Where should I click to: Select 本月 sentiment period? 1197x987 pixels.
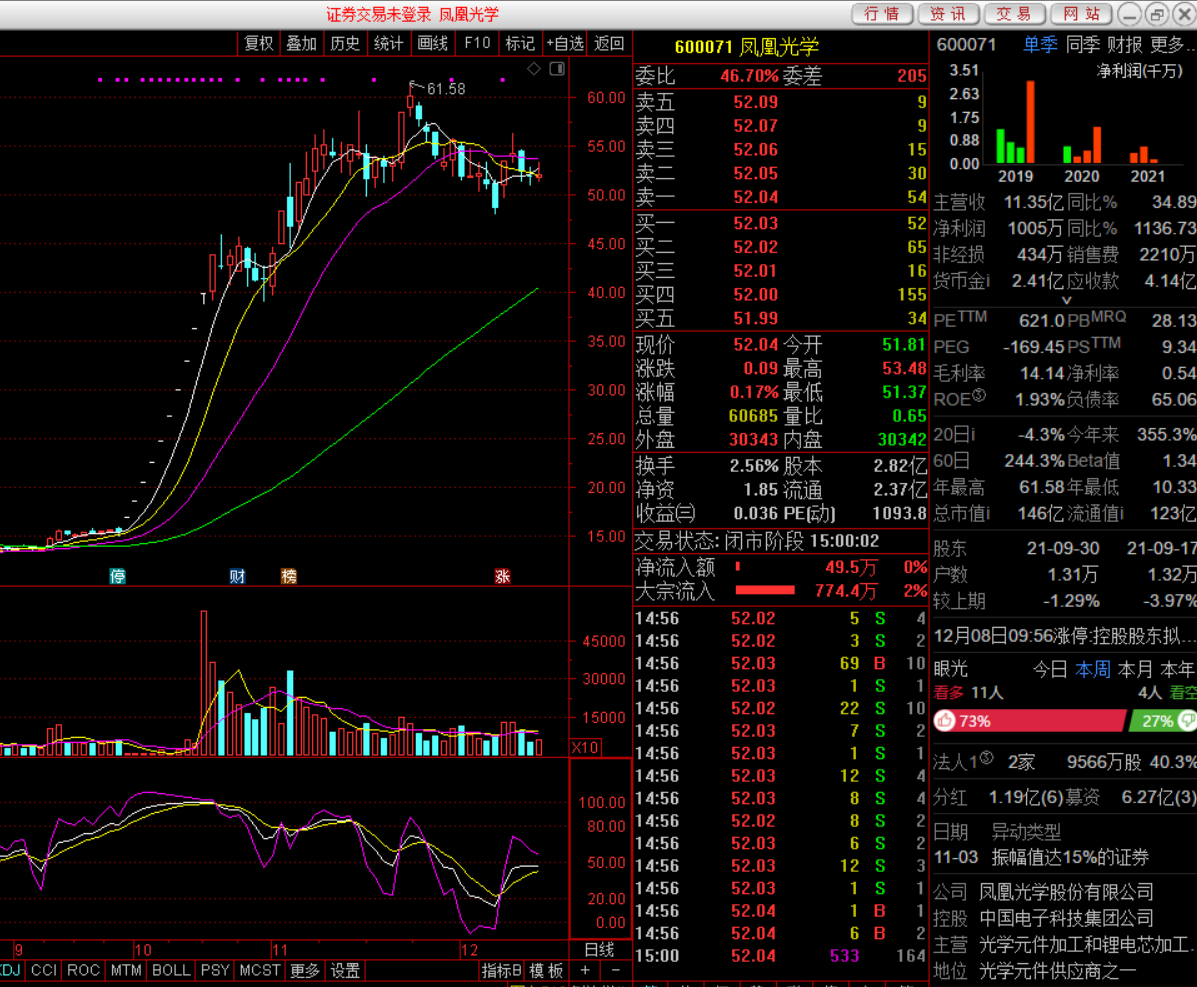(1135, 669)
